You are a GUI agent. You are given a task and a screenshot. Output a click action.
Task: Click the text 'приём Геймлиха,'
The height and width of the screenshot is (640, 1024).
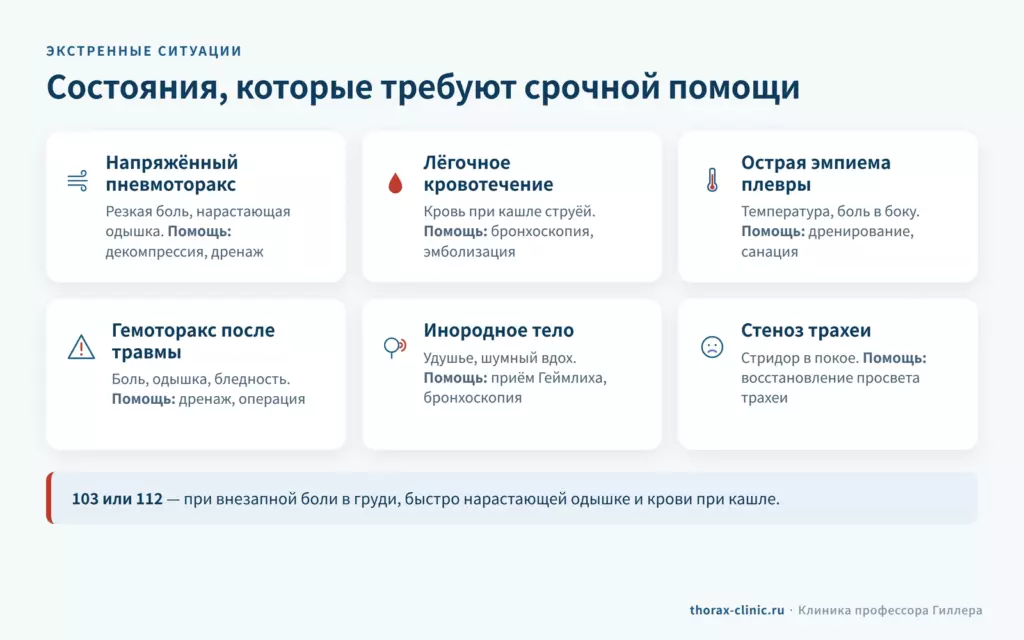click(549, 378)
